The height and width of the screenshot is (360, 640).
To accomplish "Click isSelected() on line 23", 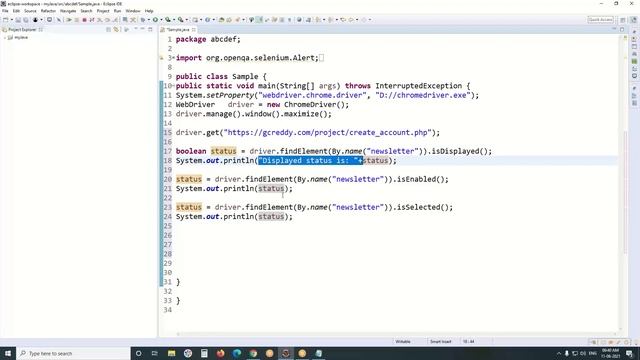I will tap(422, 207).
